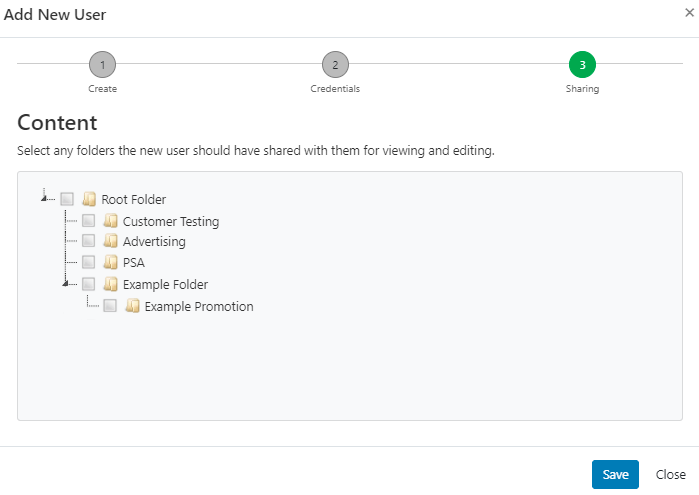Click the Example Promotion folder icon
This screenshot has width=699, height=495.
[x=132, y=306]
